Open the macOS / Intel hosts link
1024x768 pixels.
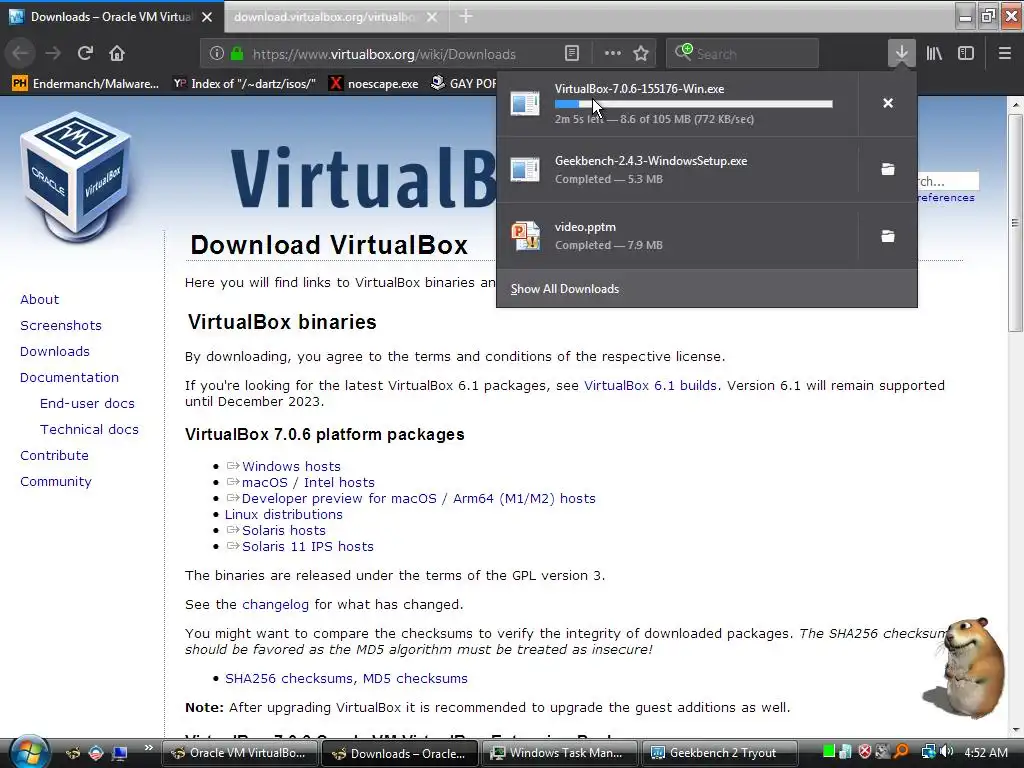click(x=308, y=482)
